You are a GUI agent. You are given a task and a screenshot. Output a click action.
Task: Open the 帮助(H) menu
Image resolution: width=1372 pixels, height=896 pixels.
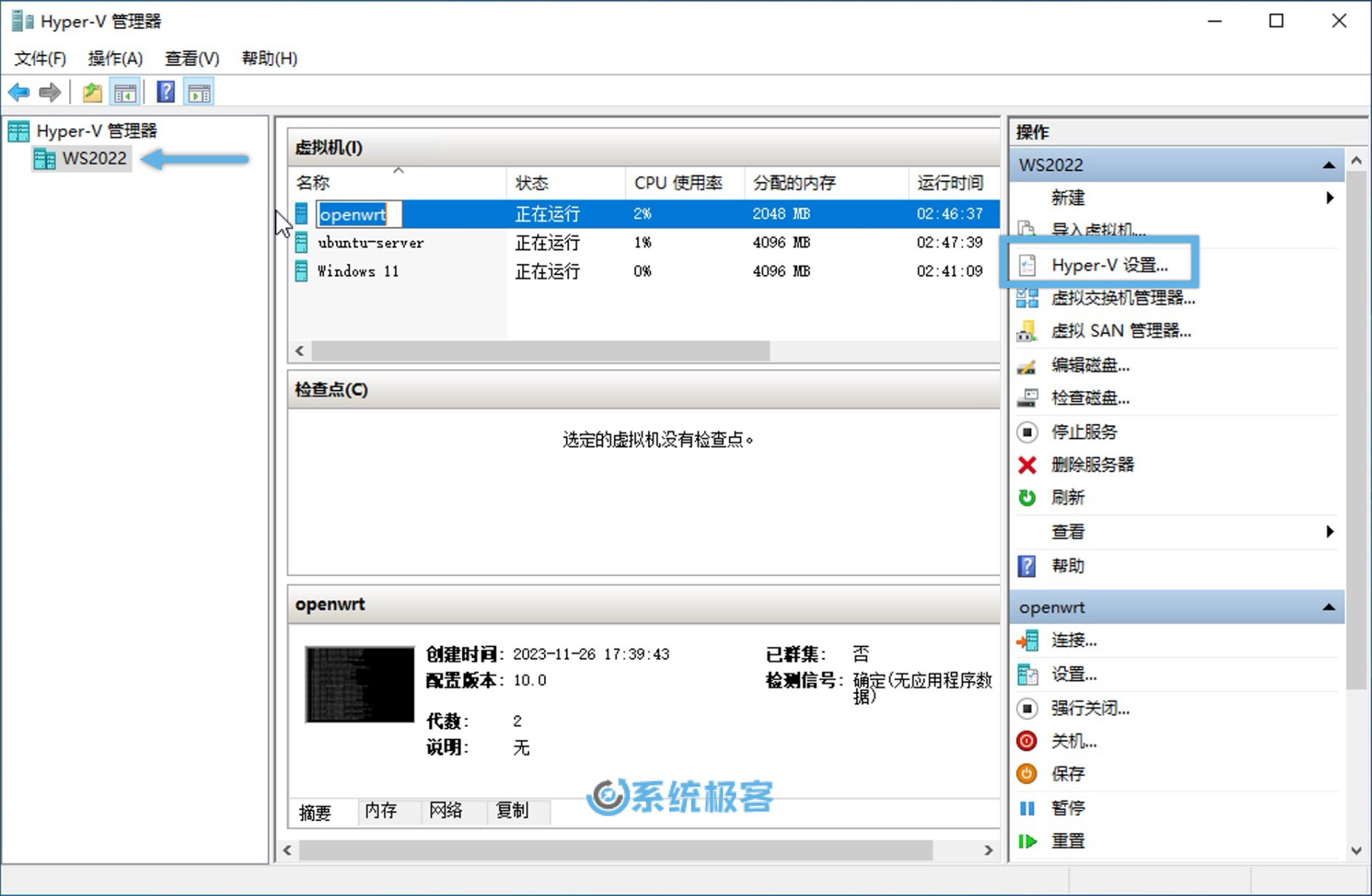(270, 58)
